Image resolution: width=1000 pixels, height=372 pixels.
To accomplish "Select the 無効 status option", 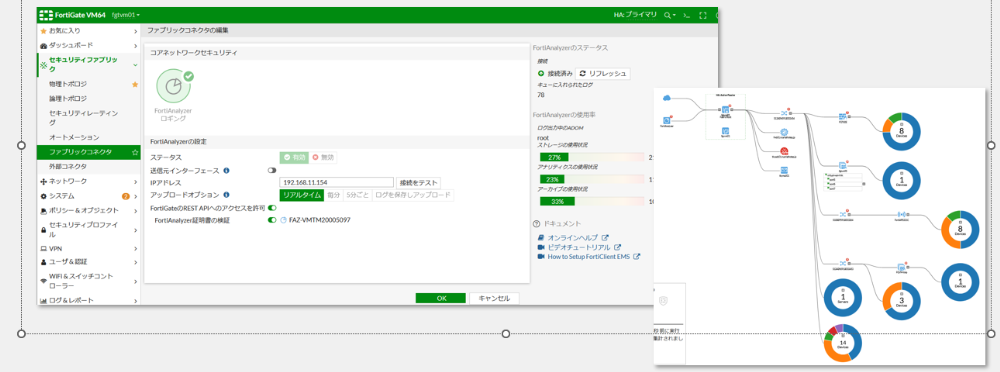I will 323,157.
